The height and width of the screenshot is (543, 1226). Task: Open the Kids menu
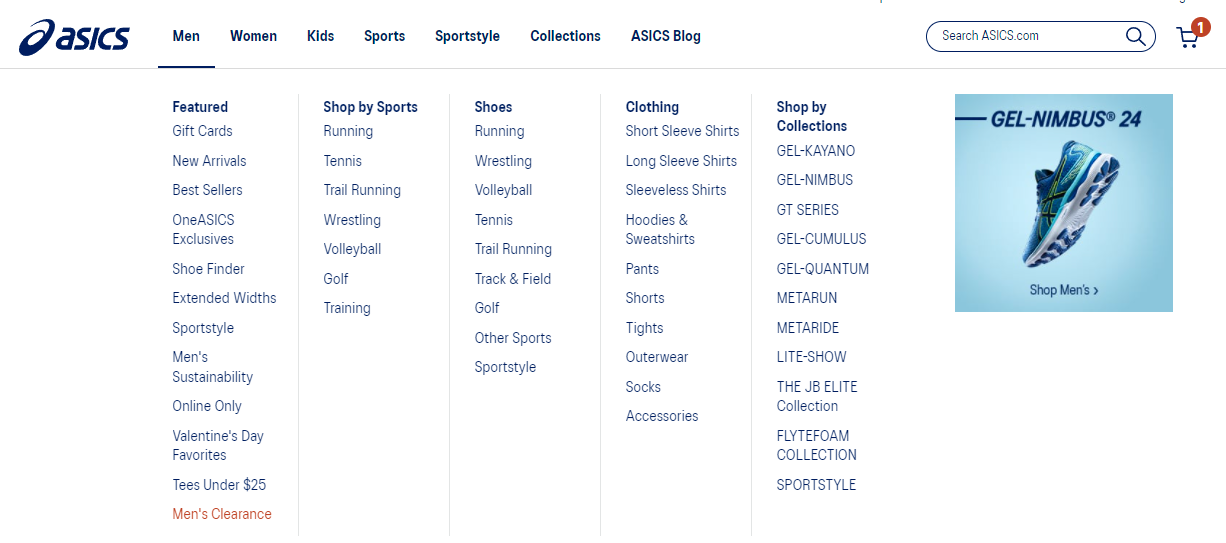coord(320,36)
